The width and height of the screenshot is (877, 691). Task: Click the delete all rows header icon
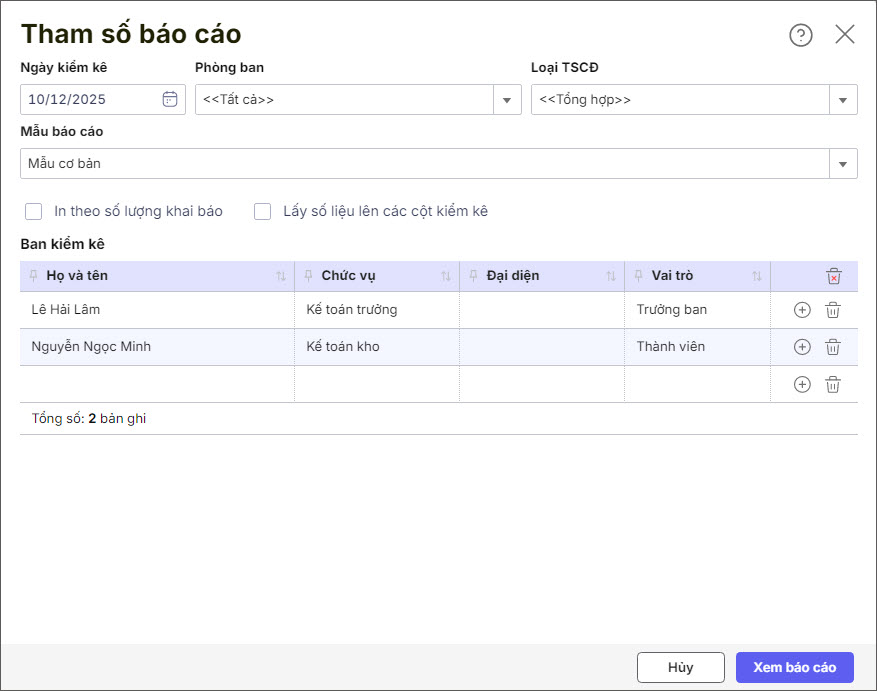tap(834, 276)
